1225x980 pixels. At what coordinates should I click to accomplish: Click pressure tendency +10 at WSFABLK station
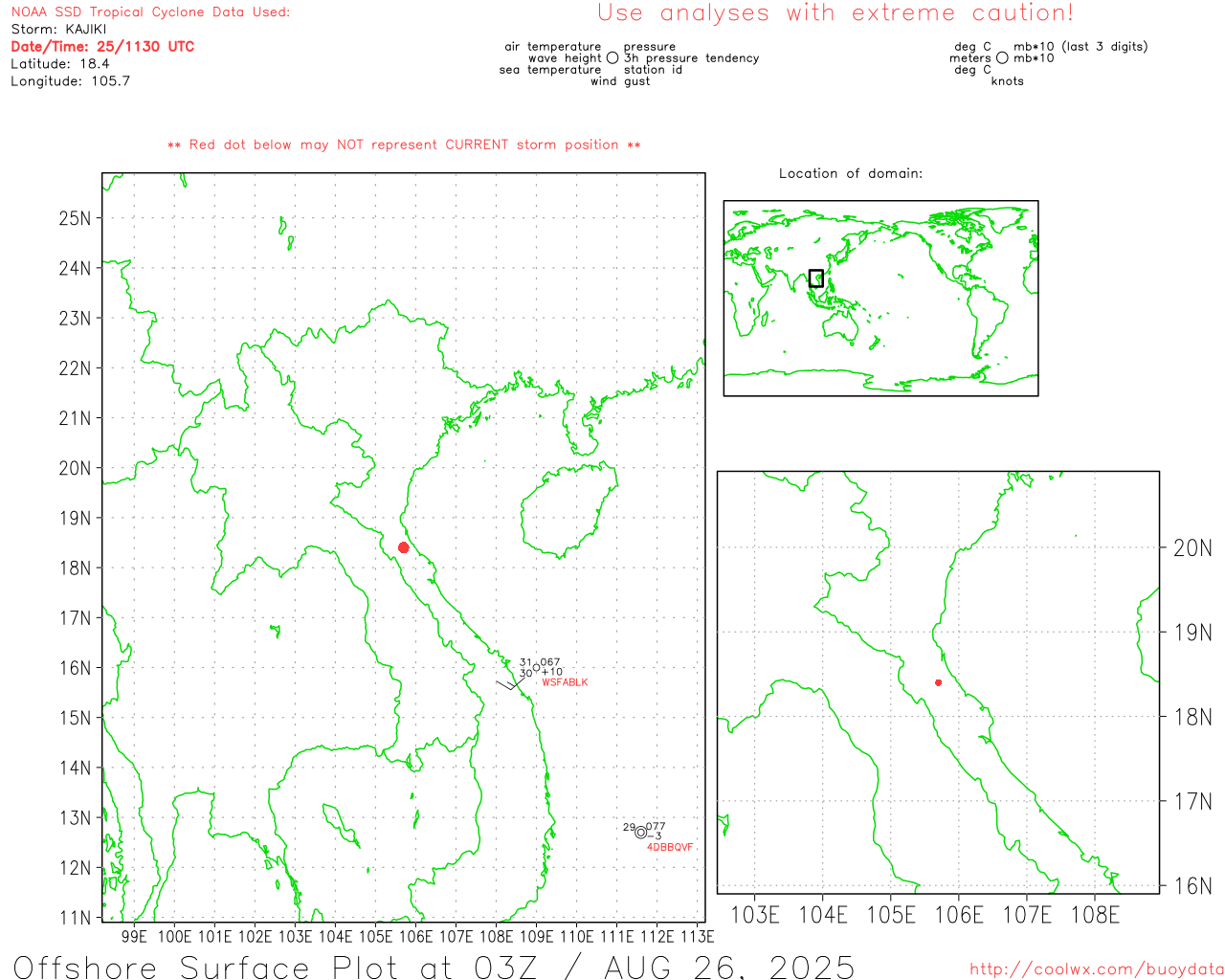click(552, 672)
